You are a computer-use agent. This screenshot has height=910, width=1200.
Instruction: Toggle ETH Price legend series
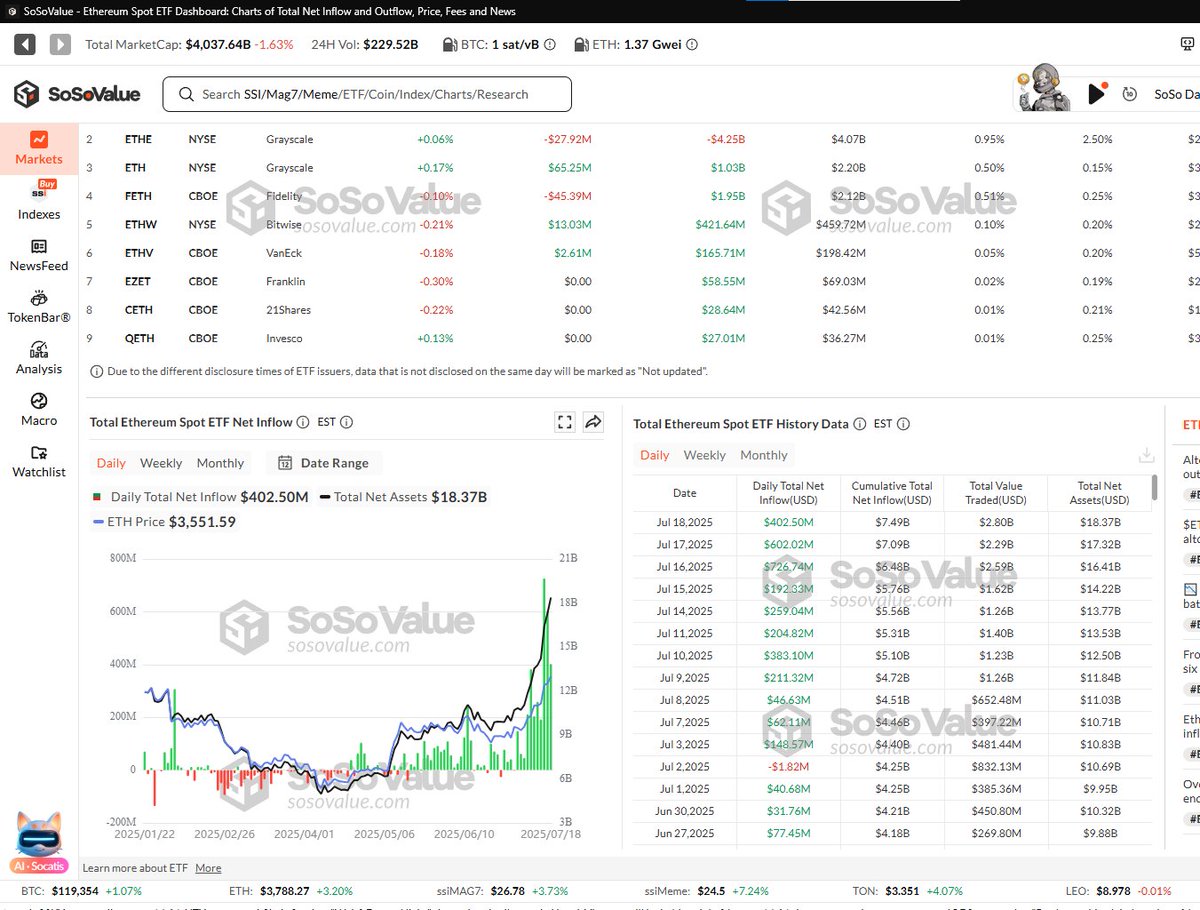(163, 521)
